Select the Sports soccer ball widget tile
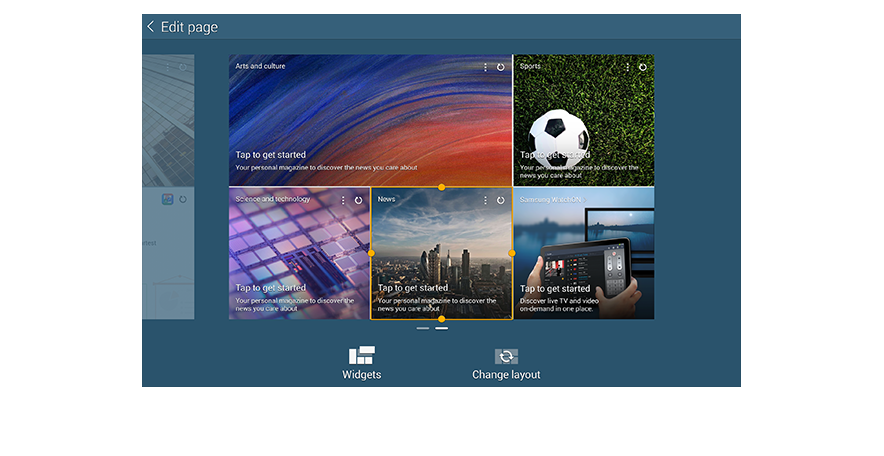Image resolution: width=884 pixels, height=456 pixels. click(x=583, y=120)
